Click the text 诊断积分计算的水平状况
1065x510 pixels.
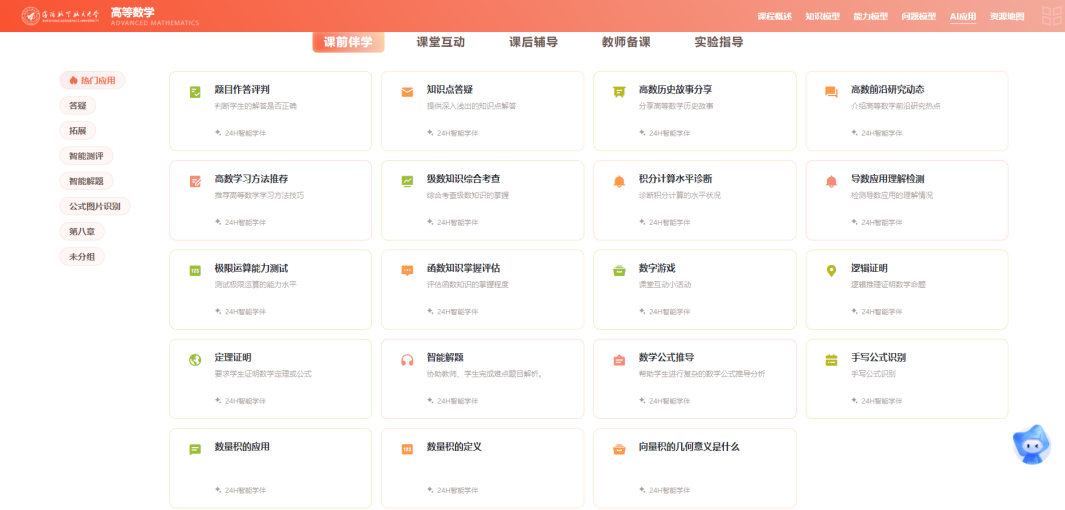(x=679, y=196)
